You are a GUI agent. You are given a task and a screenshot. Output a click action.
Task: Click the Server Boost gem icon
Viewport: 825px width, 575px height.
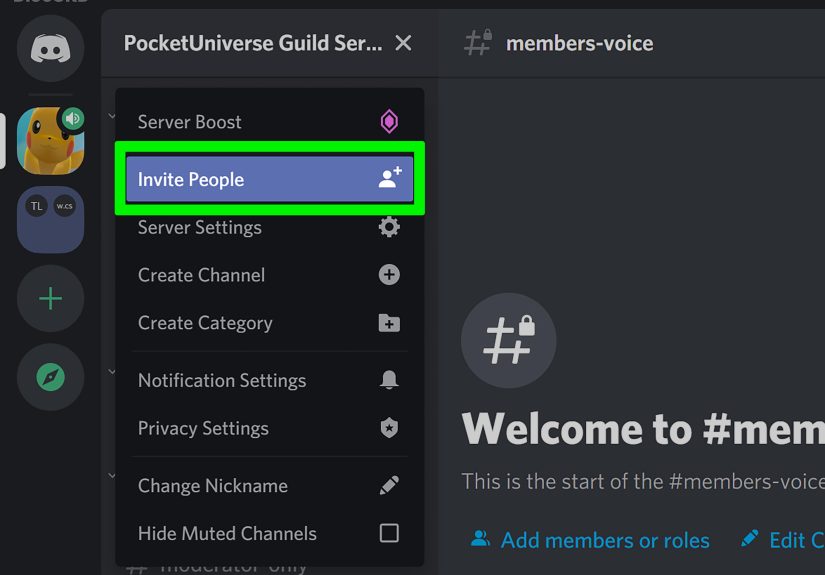coord(389,122)
